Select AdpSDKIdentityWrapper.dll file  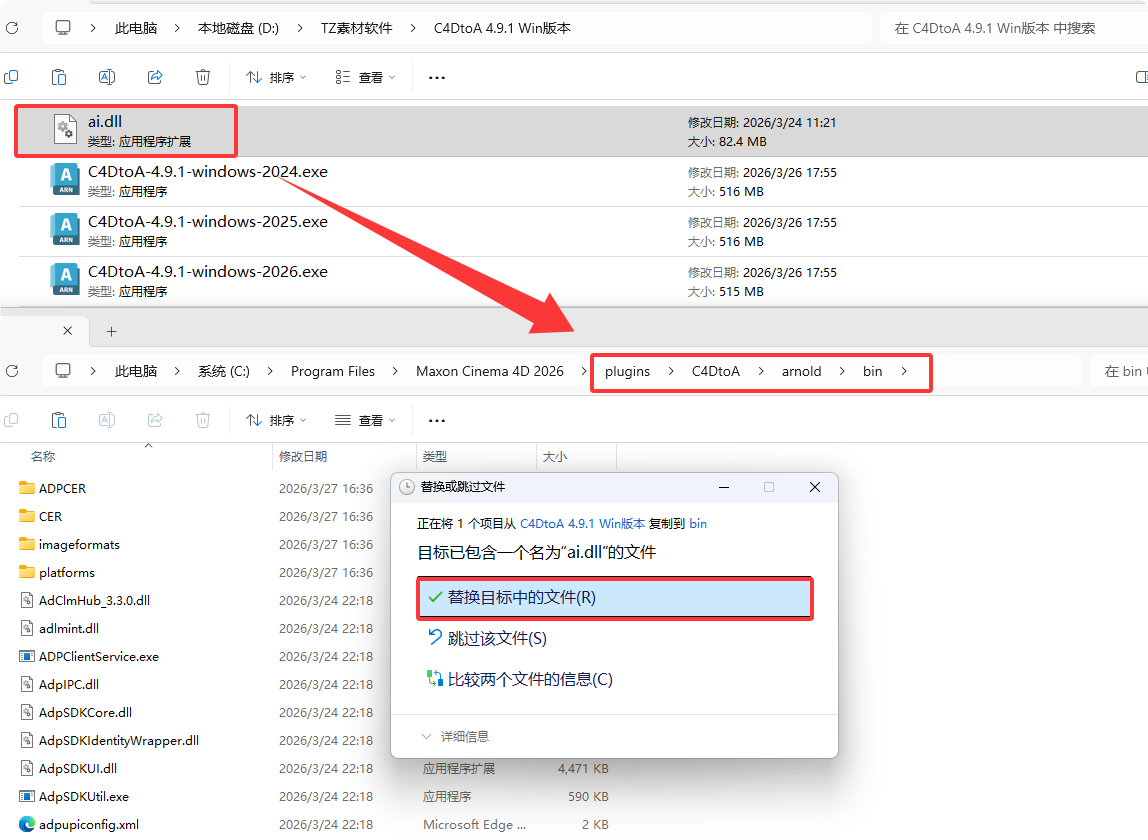(x=119, y=740)
